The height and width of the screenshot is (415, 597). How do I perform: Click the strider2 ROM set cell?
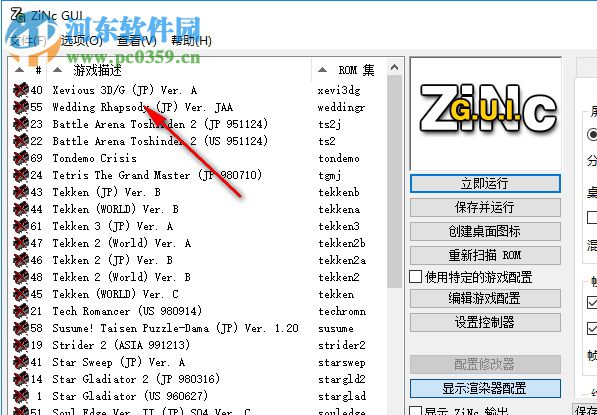tap(342, 345)
